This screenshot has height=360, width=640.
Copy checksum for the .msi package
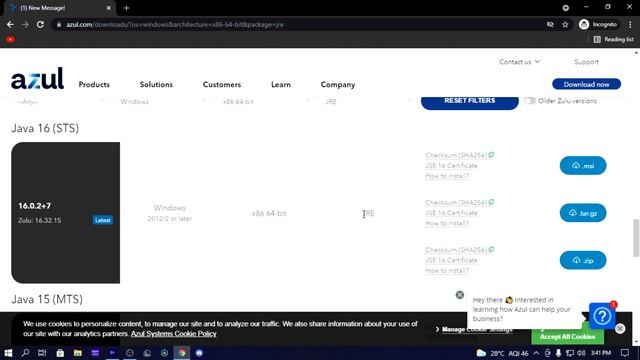[491, 155]
